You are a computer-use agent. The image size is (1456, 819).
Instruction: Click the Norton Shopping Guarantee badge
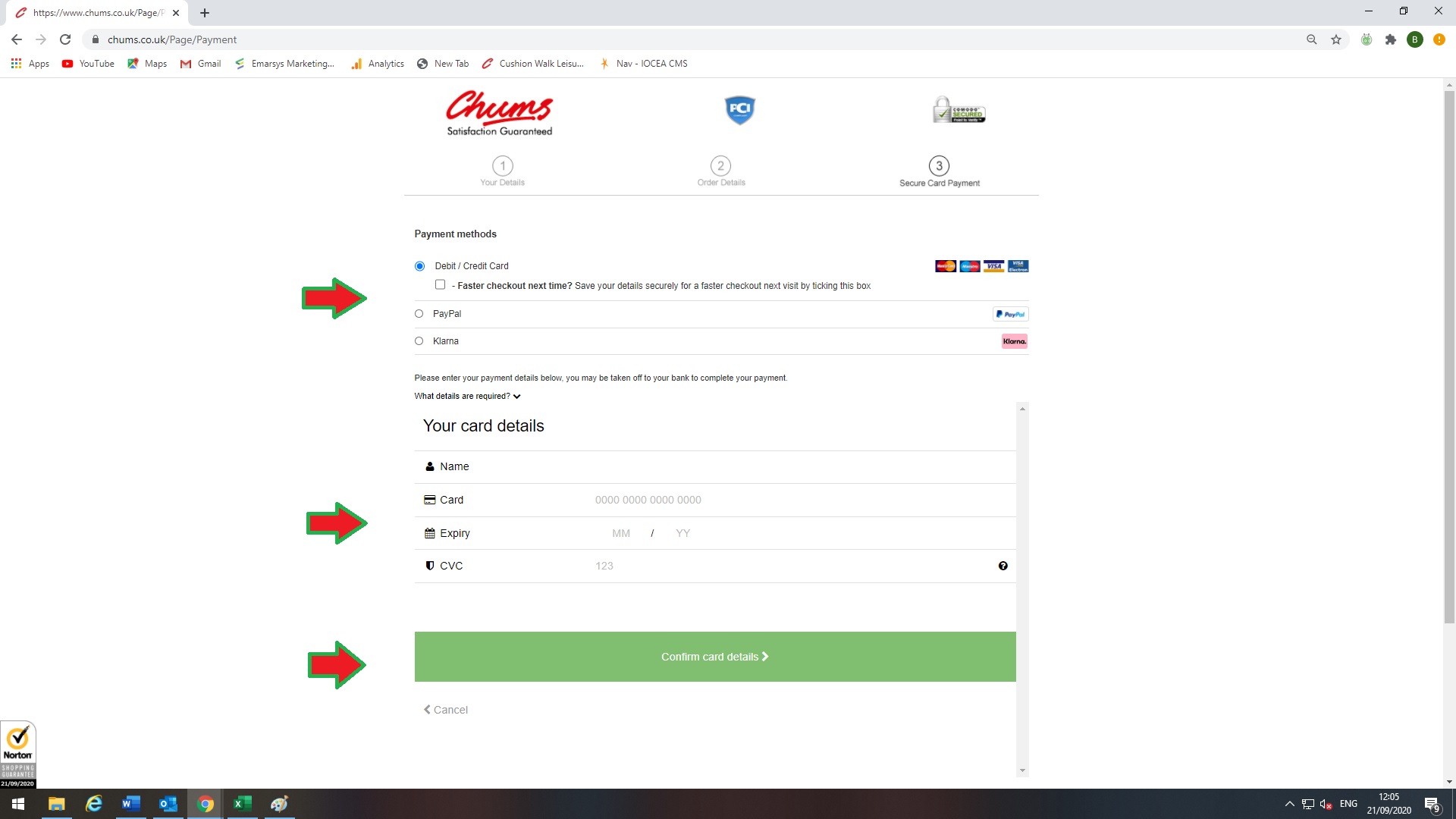point(18,755)
